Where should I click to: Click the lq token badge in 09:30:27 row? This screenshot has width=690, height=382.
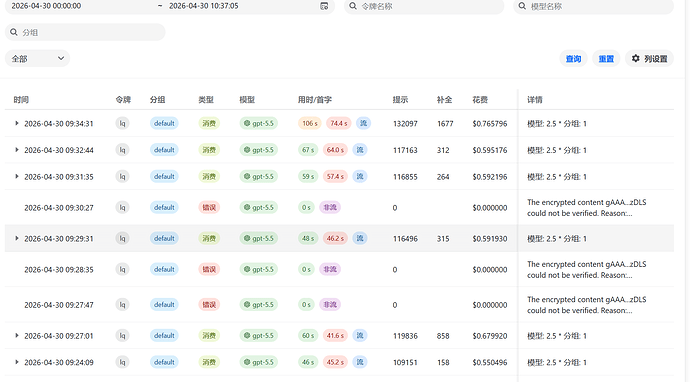(x=122, y=207)
